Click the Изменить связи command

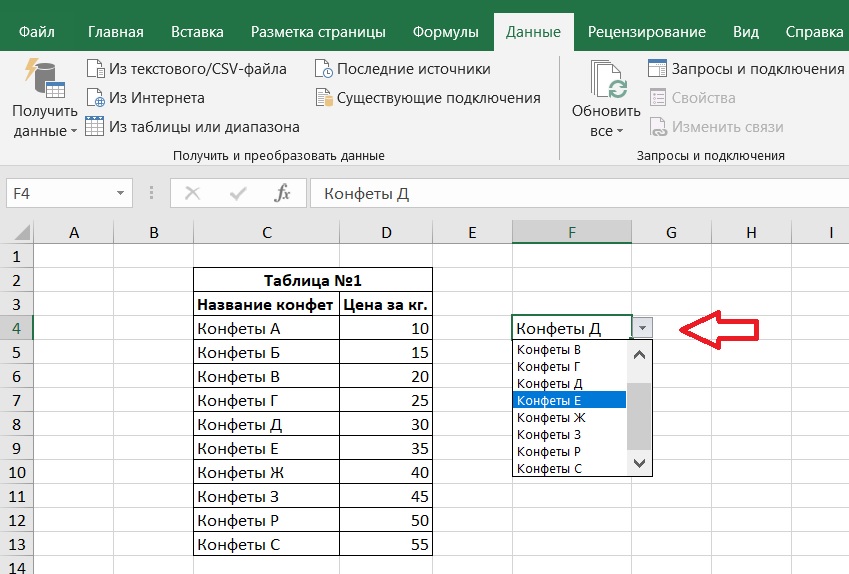[716, 127]
